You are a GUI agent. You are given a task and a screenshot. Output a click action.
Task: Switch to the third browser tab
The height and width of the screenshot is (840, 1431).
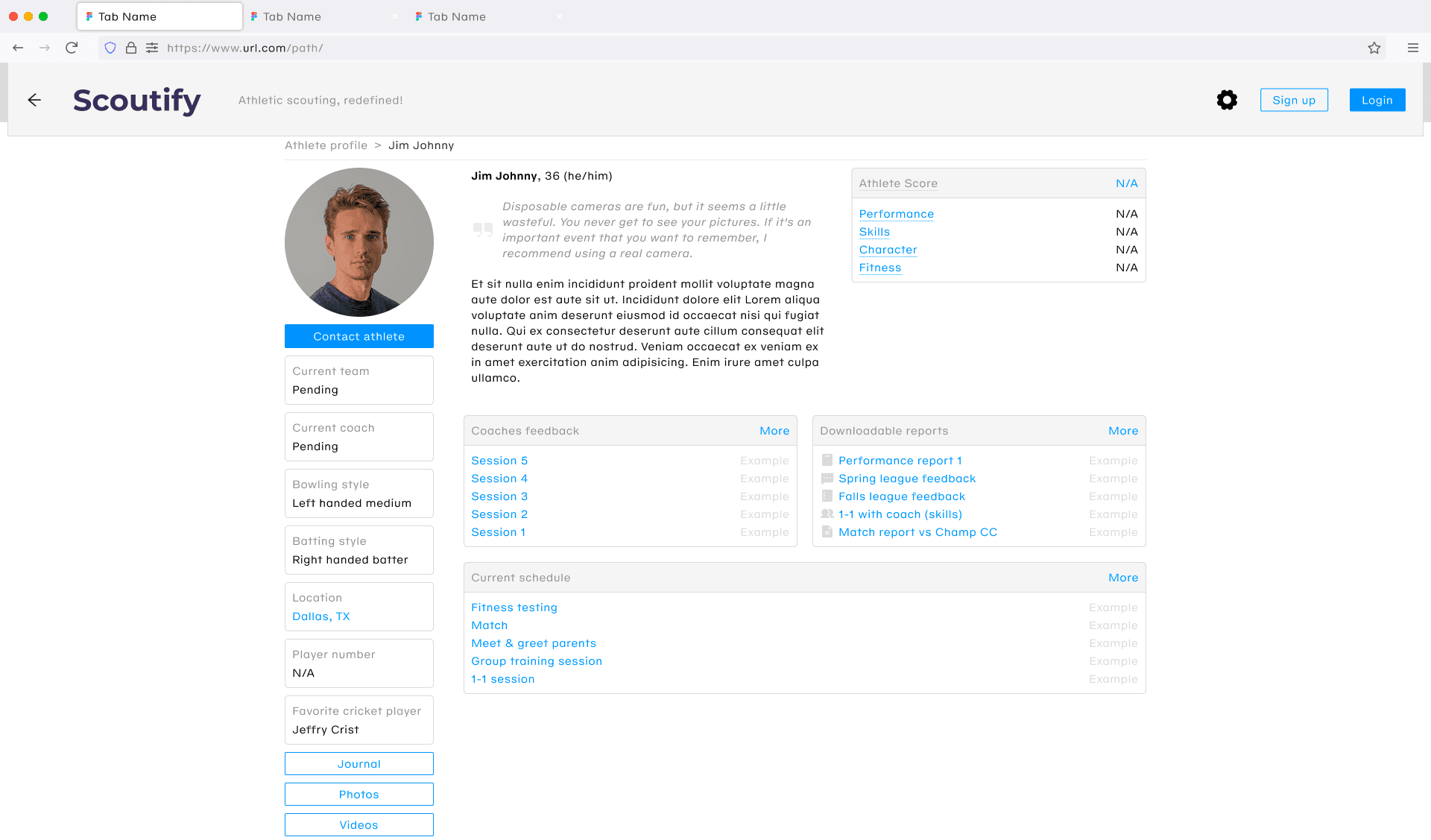point(457,16)
